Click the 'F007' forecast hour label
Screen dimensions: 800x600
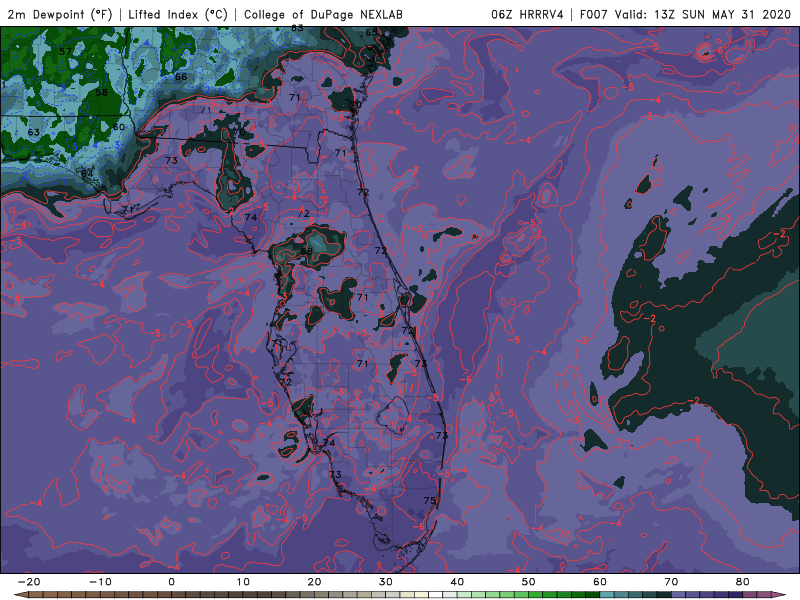click(x=594, y=14)
